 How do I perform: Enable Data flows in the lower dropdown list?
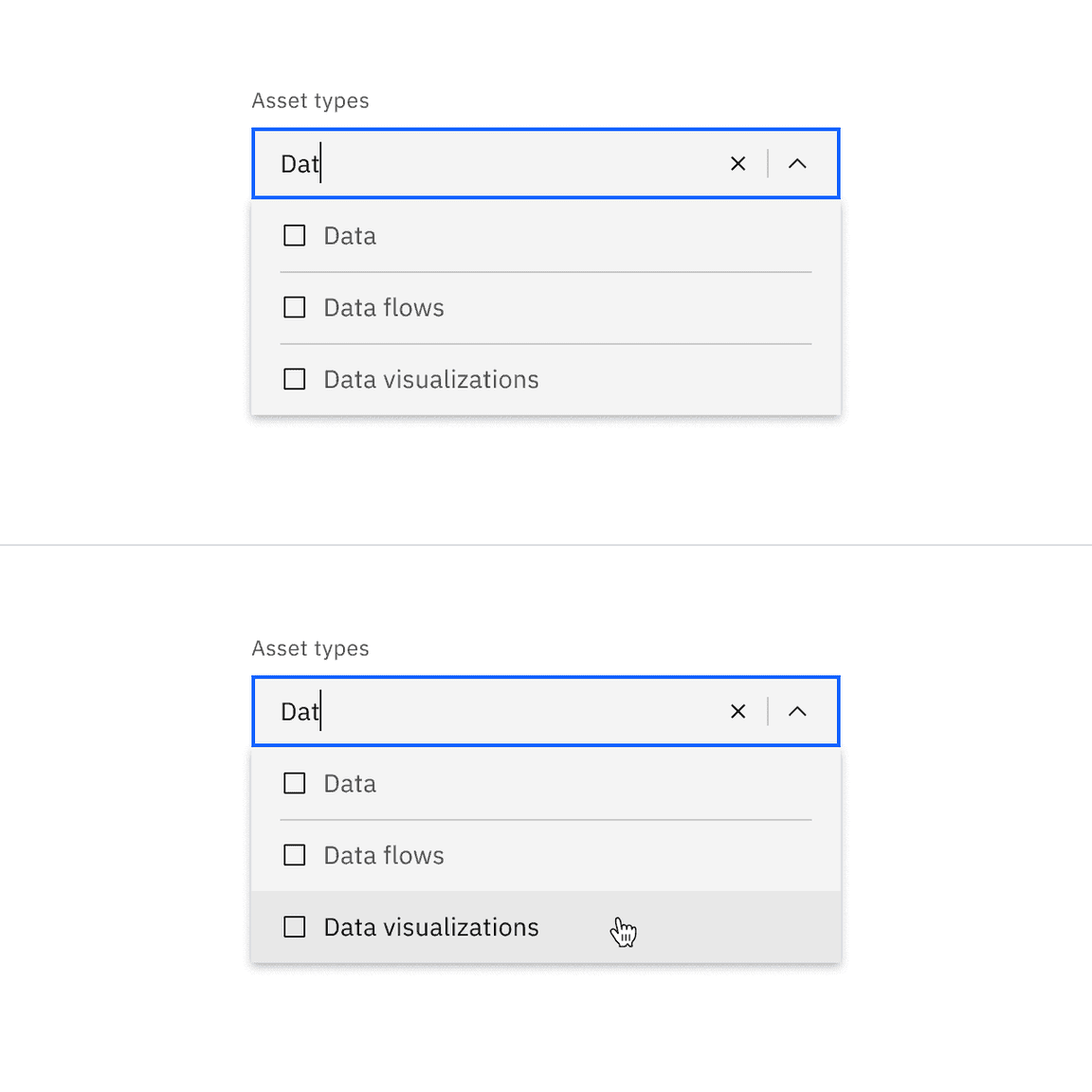point(294,855)
